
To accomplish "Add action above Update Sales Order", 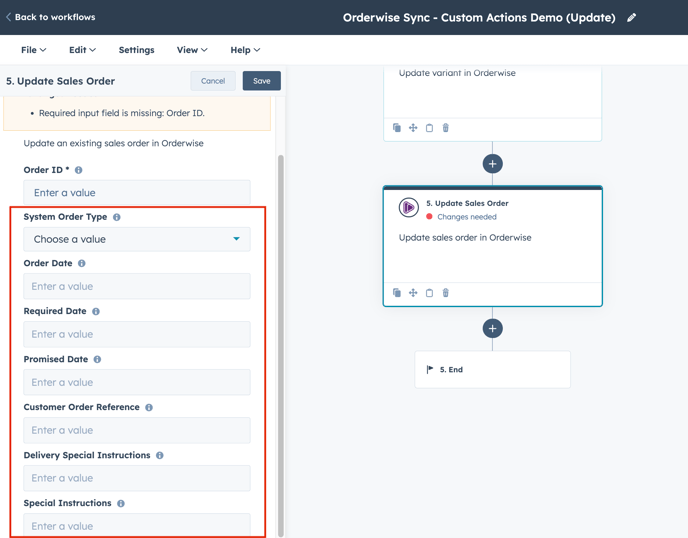I will [x=492, y=164].
